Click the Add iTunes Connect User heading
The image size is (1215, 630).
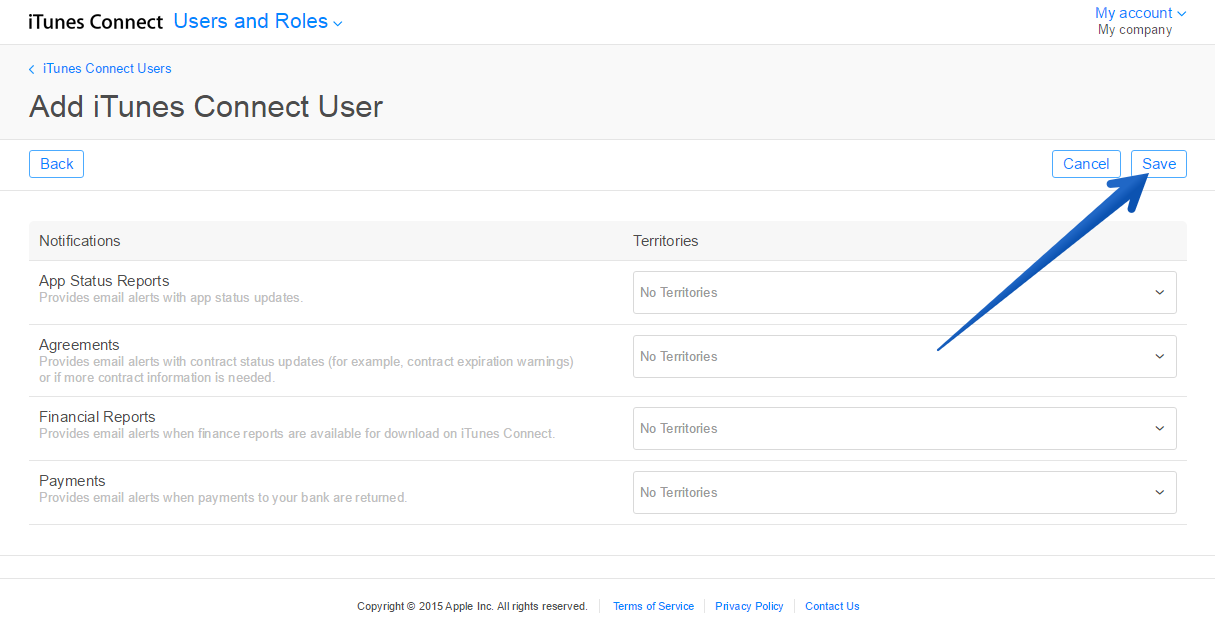click(206, 107)
